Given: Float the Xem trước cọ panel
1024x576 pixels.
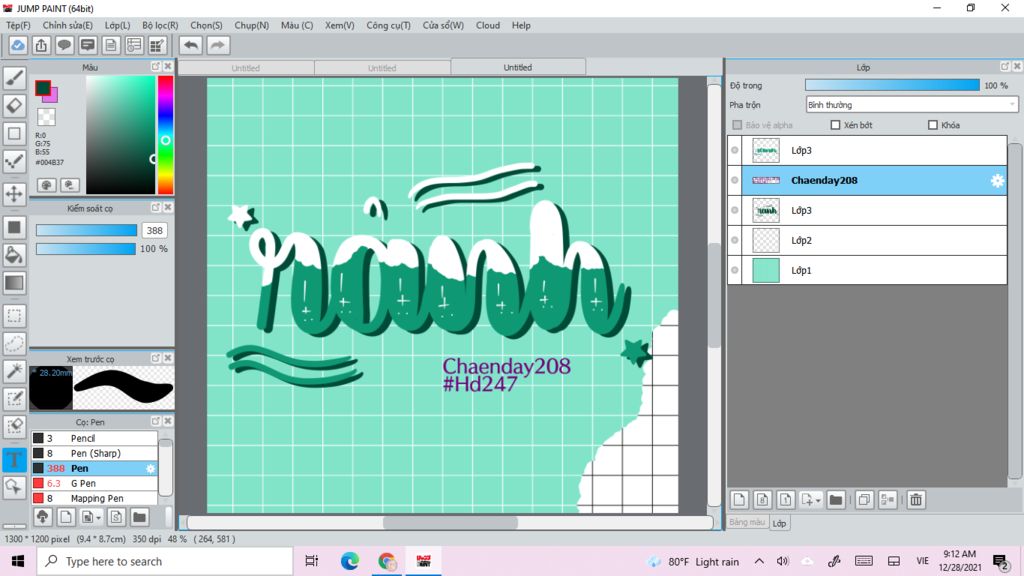Looking at the screenshot, I should tap(155, 359).
